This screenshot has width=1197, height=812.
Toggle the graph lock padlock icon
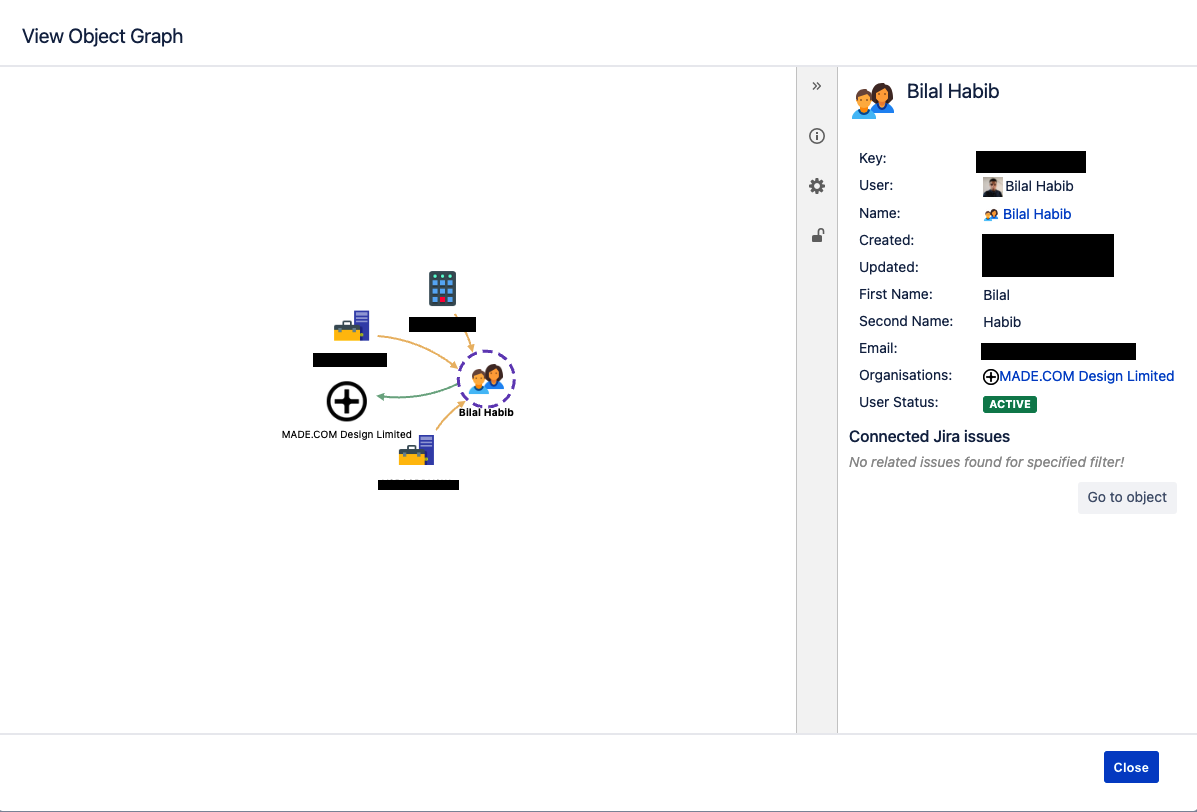817,236
